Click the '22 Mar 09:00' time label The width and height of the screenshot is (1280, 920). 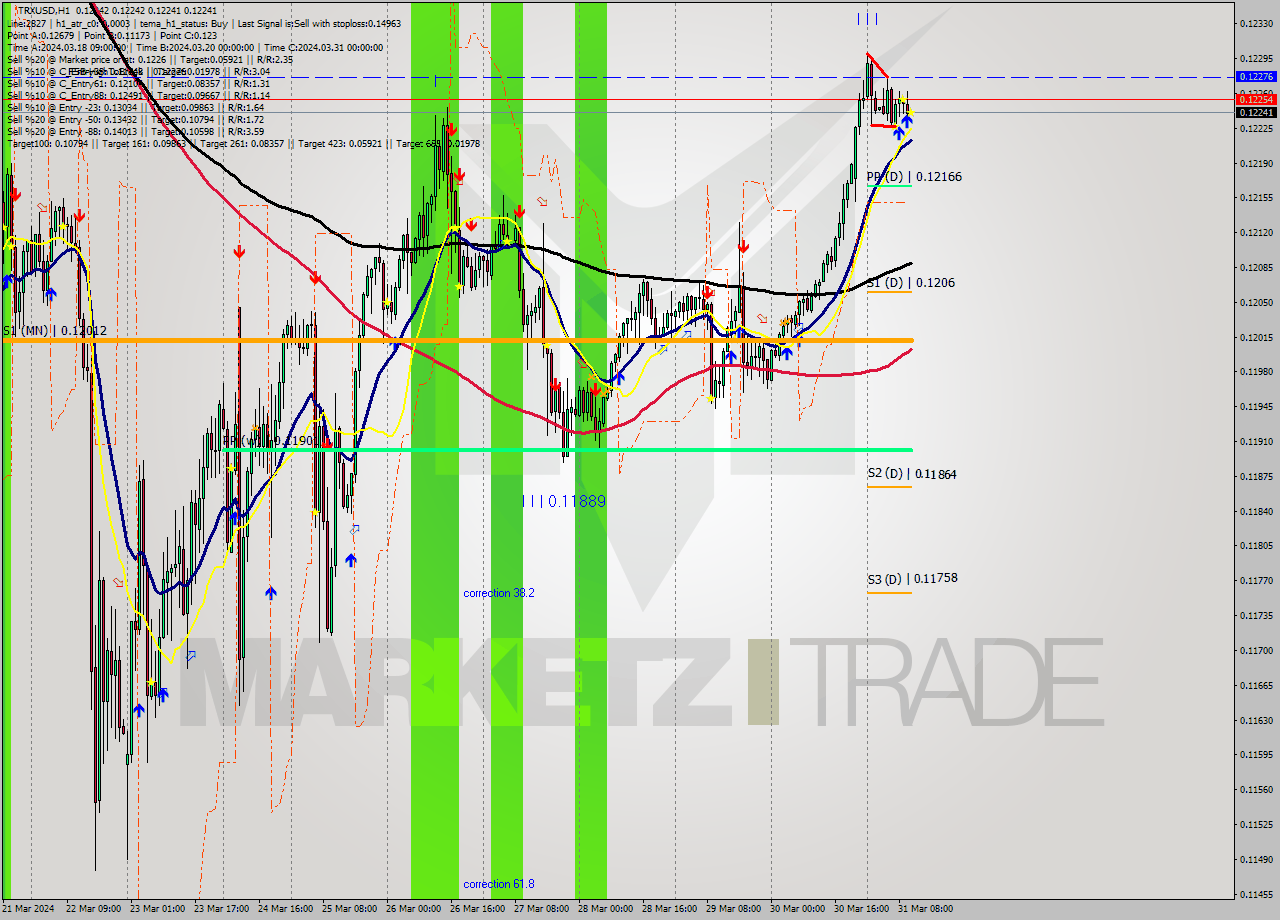coord(91,909)
